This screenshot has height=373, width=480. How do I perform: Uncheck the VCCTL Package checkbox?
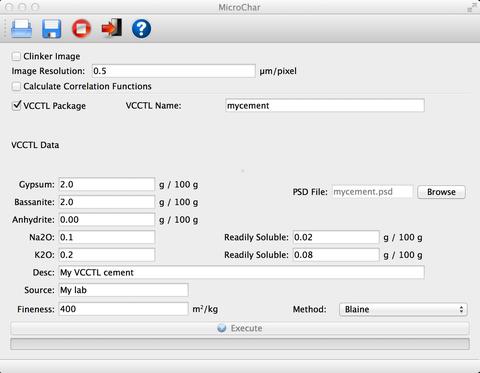pos(16,106)
